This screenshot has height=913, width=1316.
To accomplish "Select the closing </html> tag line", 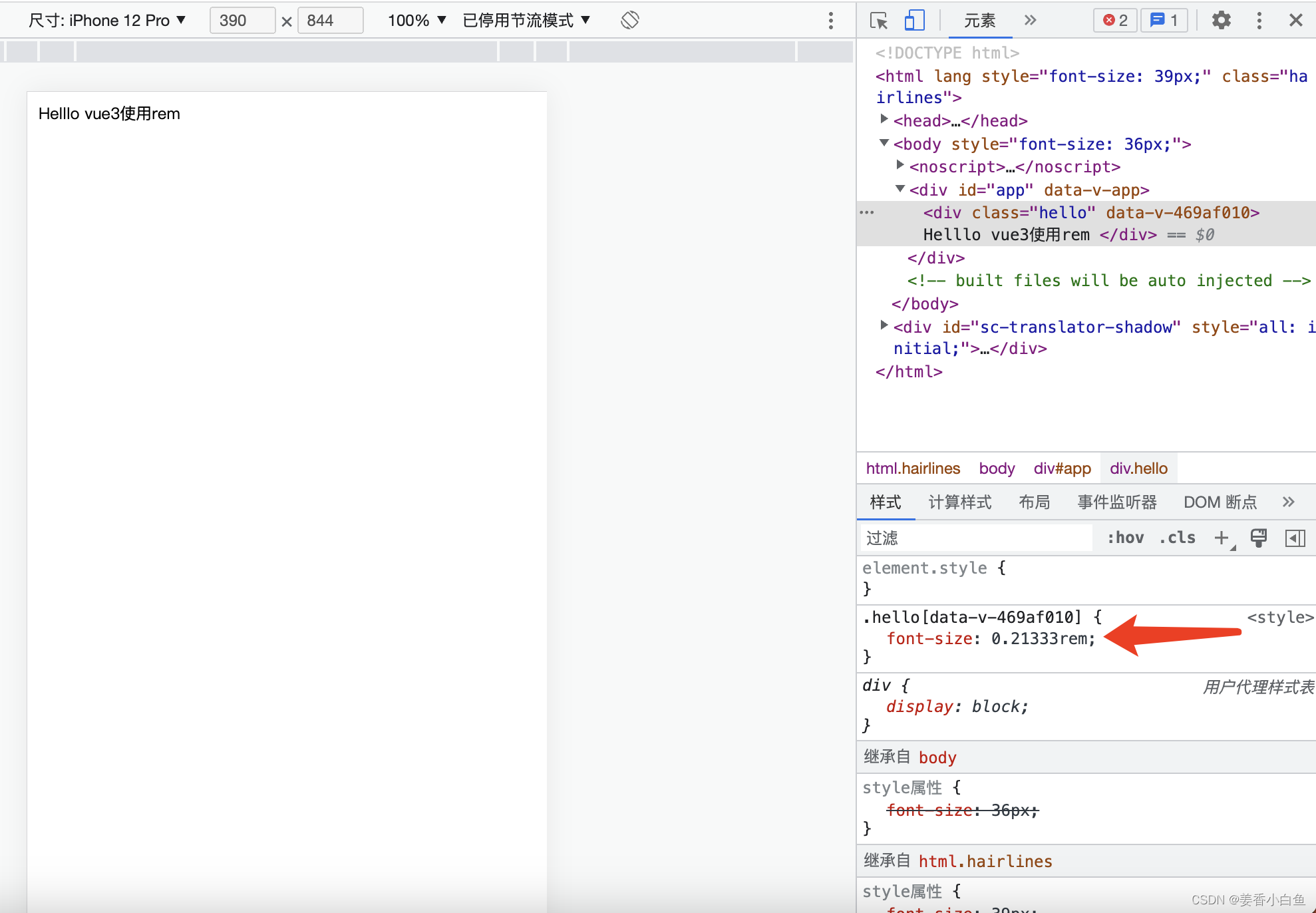I will (909, 372).
